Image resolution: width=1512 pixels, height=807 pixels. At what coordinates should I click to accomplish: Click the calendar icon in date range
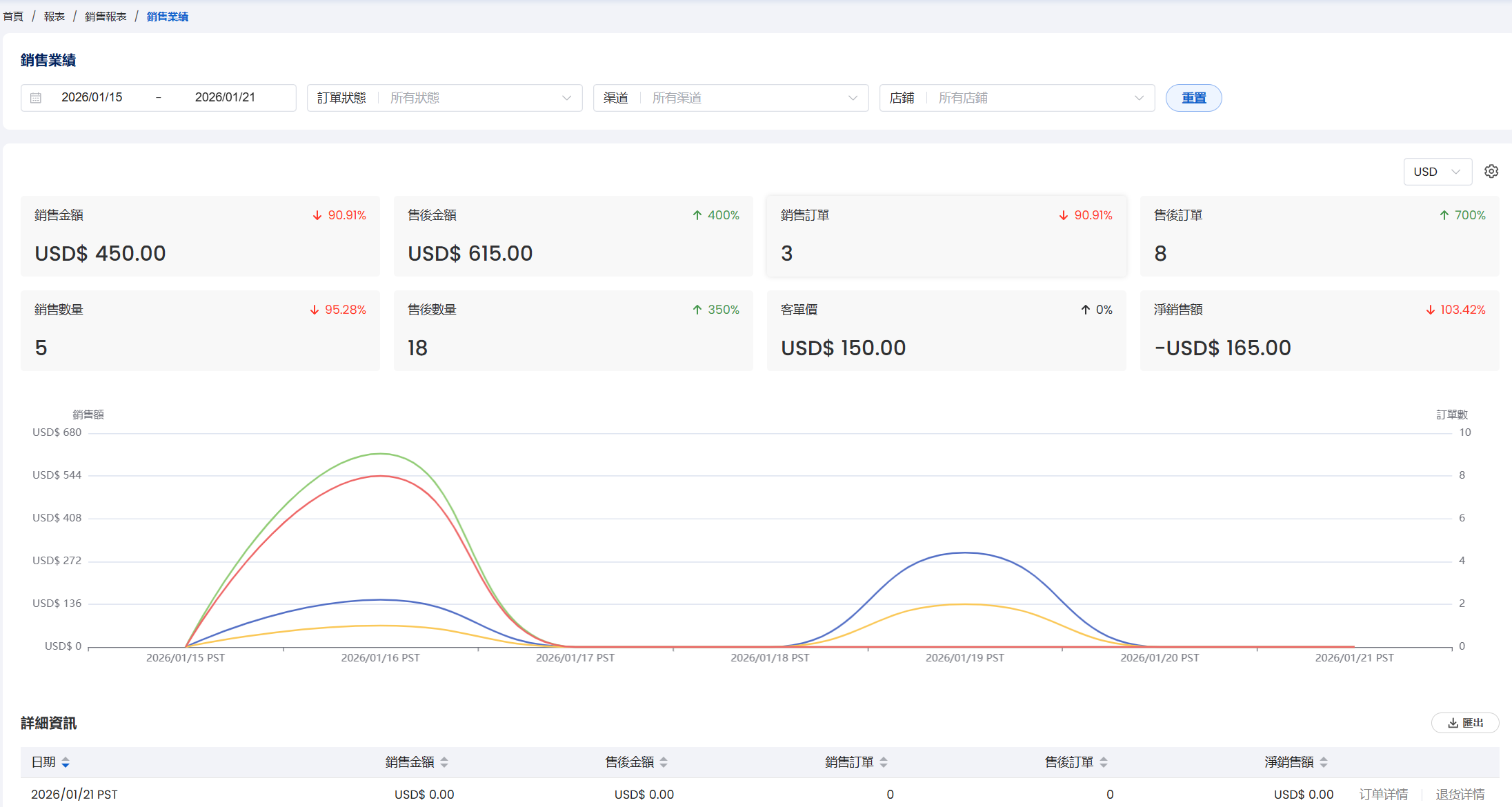coord(36,98)
